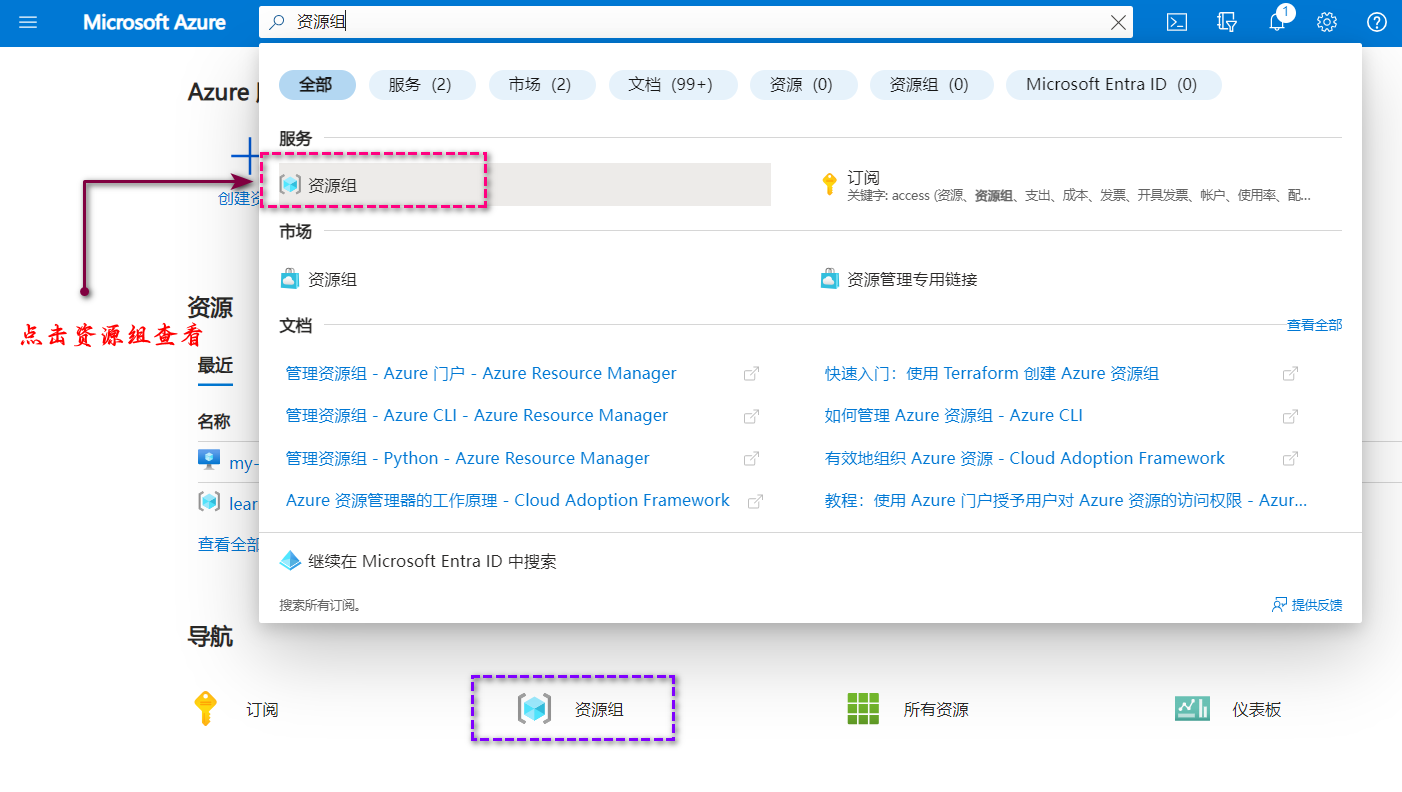Click 查看全部 for 文档
Screen dimensions: 1402x792
tap(1314, 325)
